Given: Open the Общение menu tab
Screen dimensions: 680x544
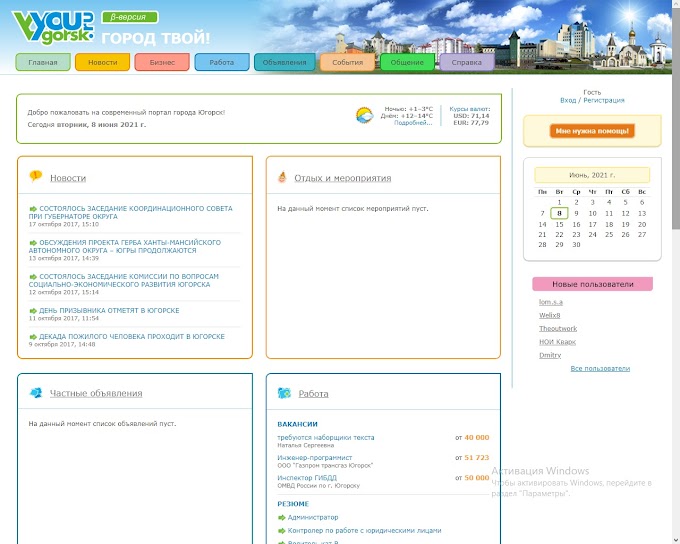Looking at the screenshot, I should (x=407, y=62).
